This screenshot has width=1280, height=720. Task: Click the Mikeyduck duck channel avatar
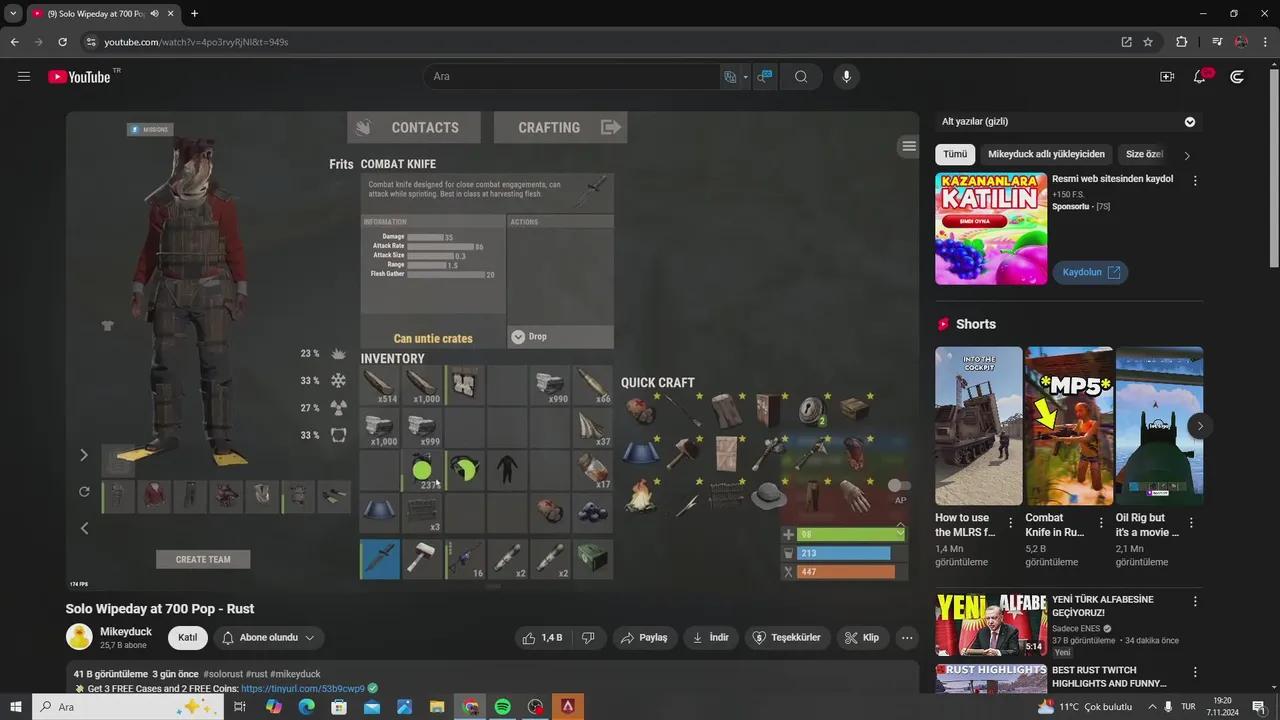click(x=79, y=637)
